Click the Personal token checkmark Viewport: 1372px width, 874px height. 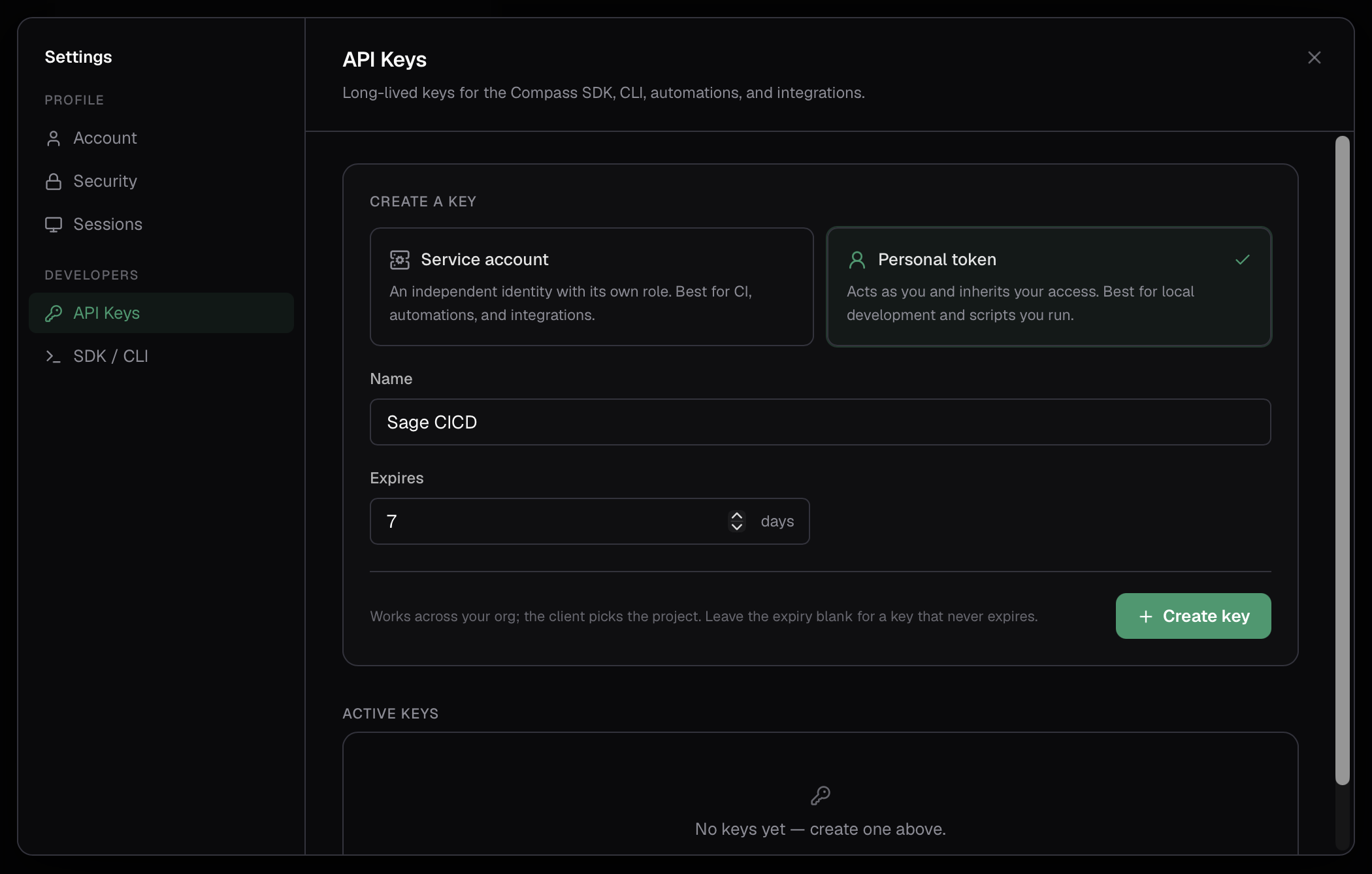(1243, 260)
